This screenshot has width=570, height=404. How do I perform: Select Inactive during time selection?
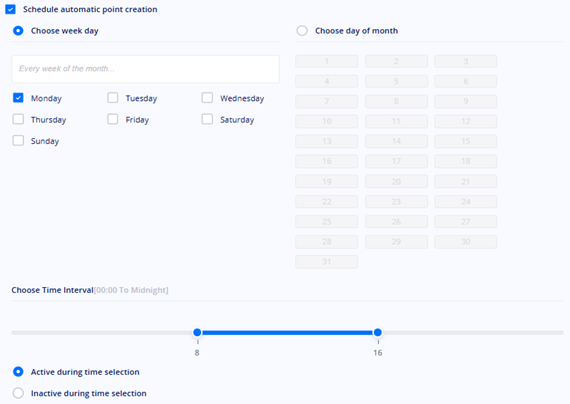(x=18, y=393)
